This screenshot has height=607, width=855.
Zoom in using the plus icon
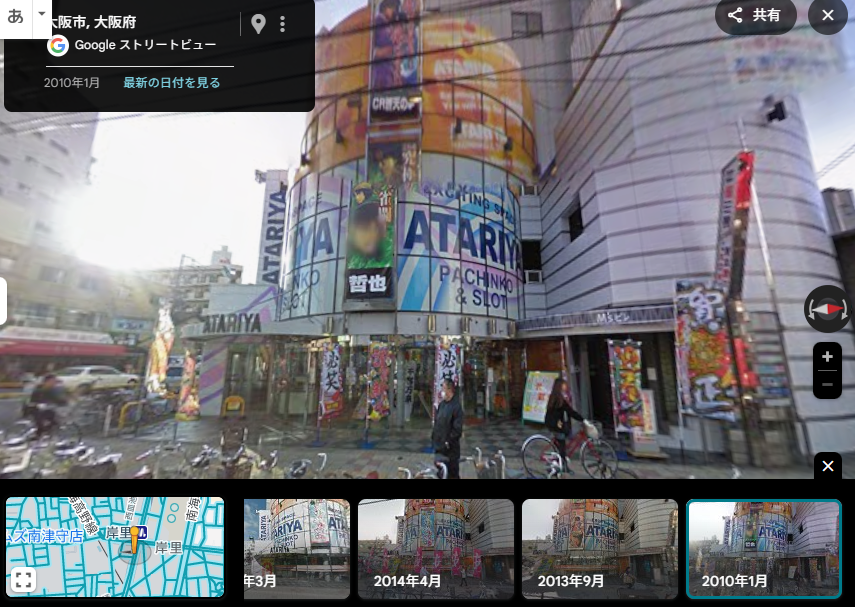tap(827, 356)
